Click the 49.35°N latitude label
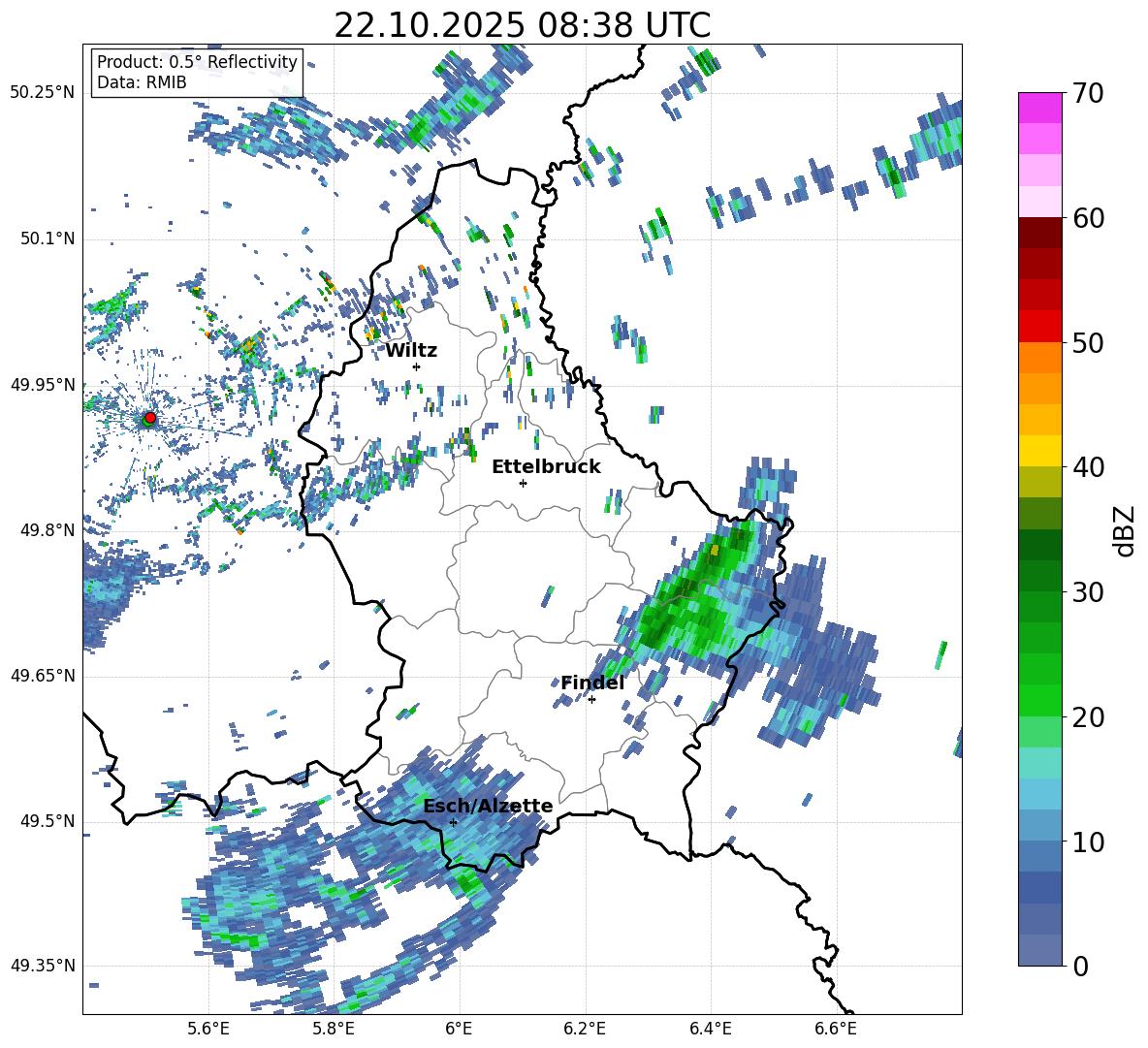 (x=43, y=966)
